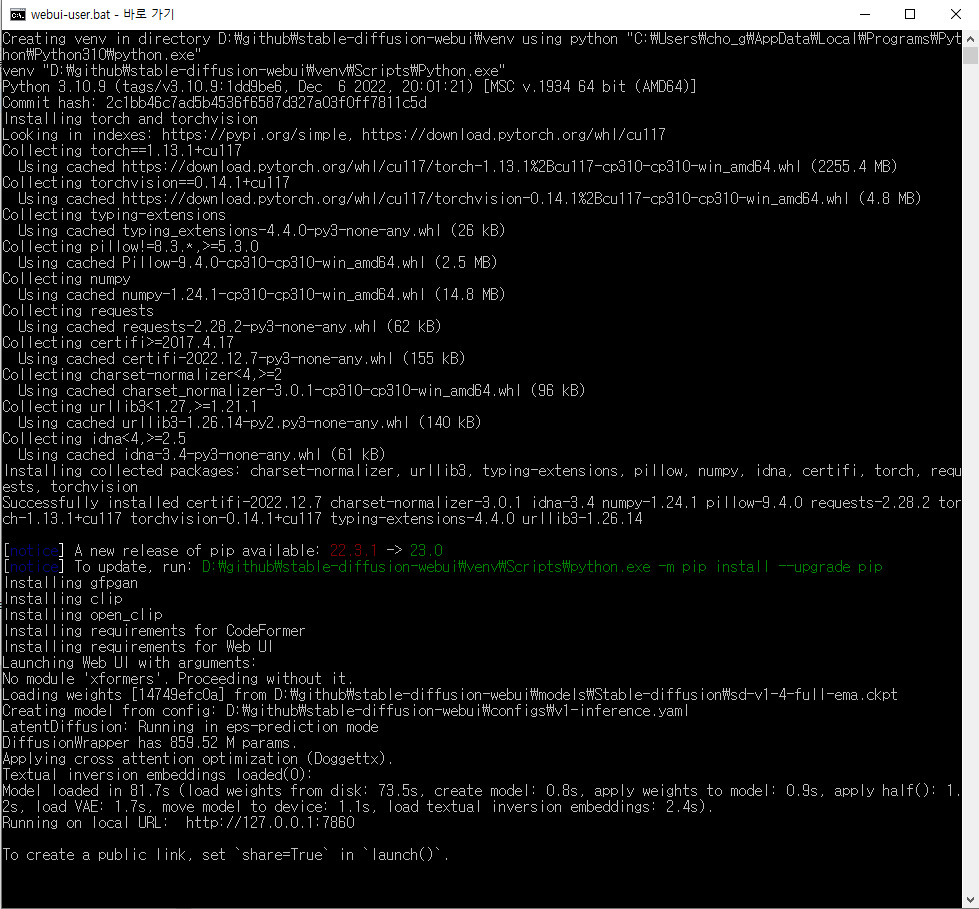Click the 'Python 3.10.9' version line
Viewport: 979px width, 909px height.
click(350, 86)
